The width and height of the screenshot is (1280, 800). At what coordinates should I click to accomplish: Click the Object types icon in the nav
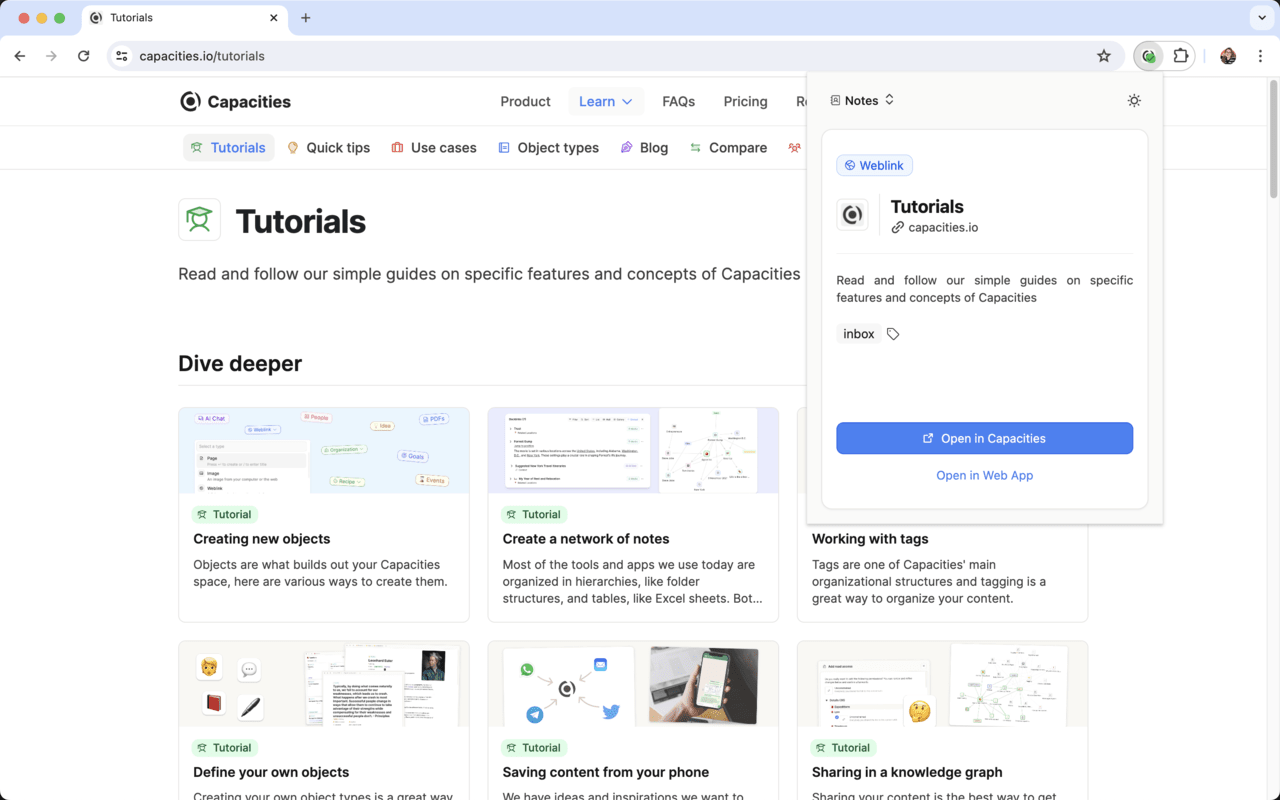pyautogui.click(x=506, y=147)
